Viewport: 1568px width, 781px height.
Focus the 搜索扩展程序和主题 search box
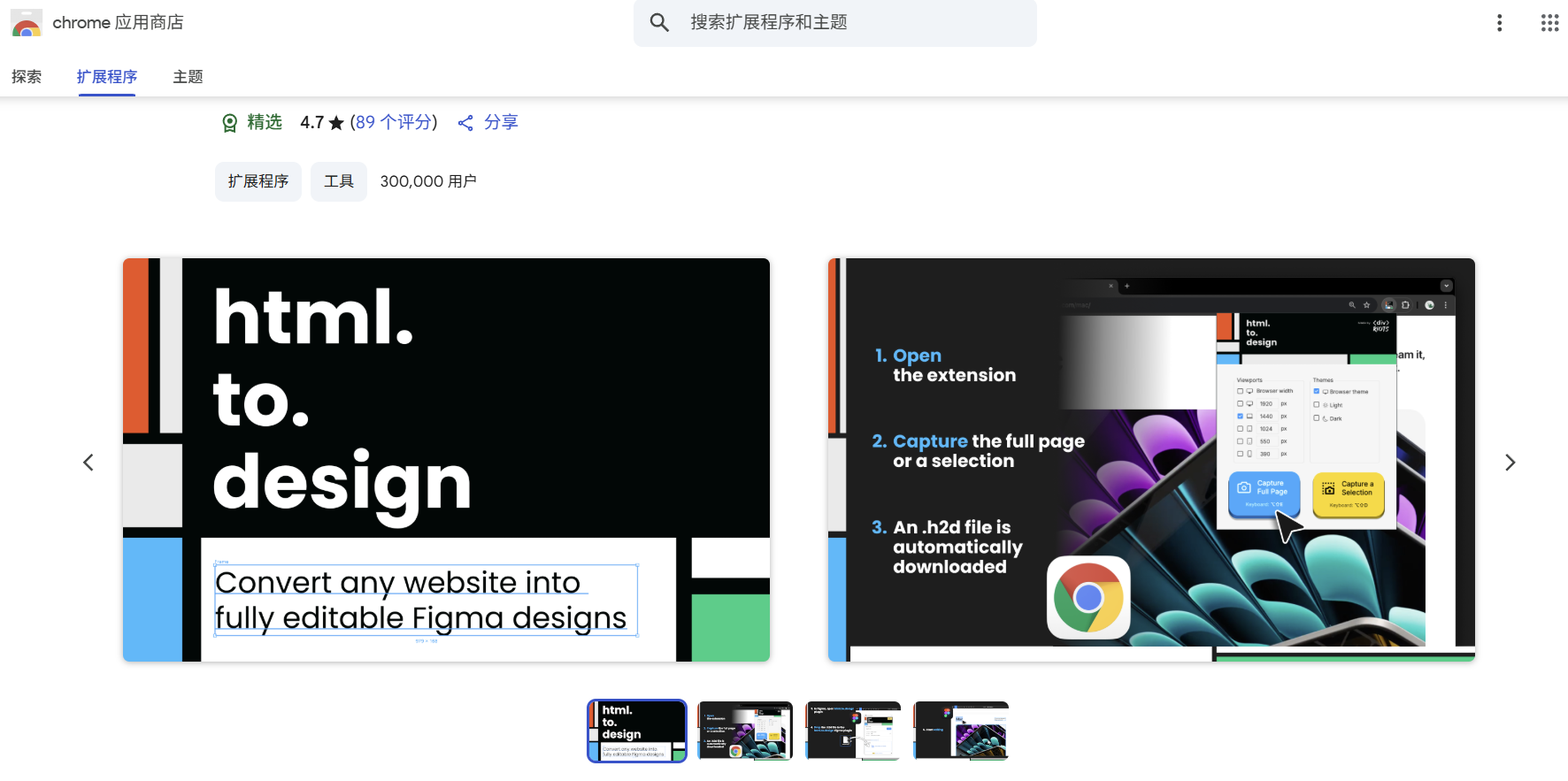[x=835, y=22]
